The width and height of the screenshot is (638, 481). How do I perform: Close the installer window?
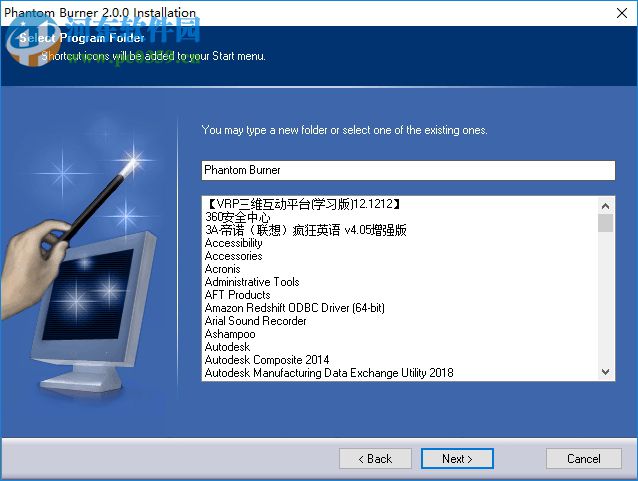pos(622,13)
